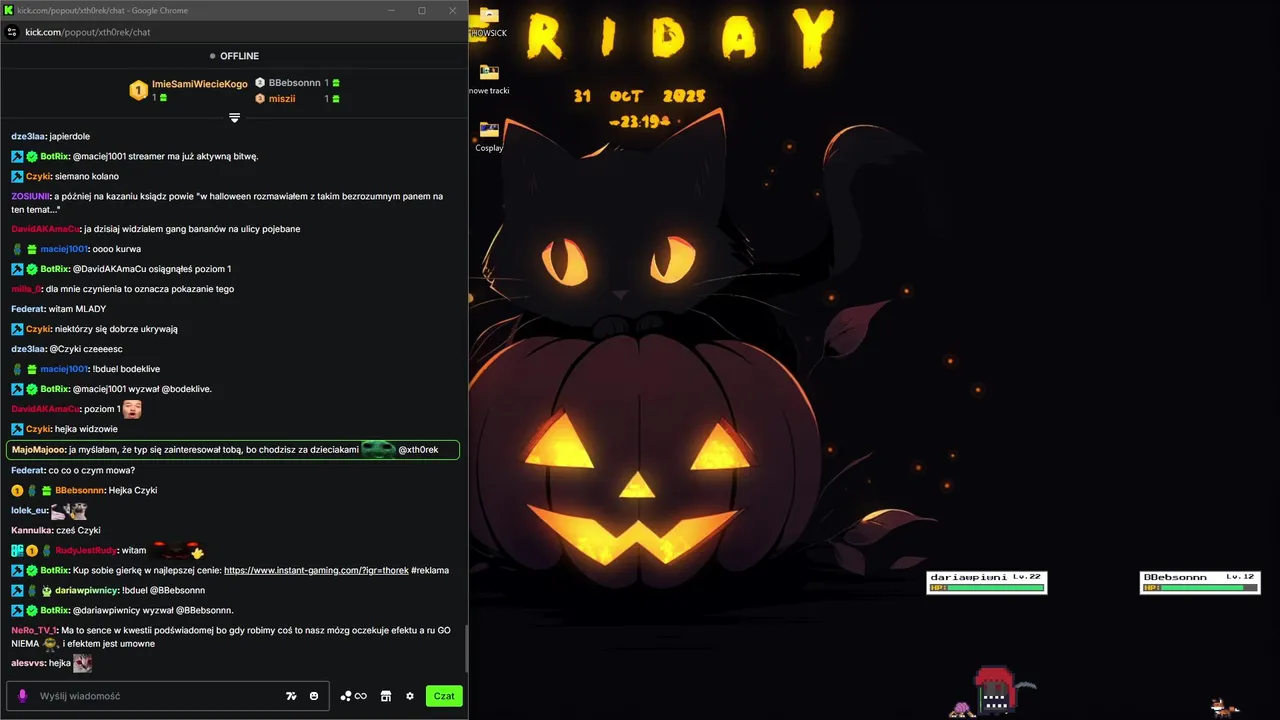Click the site information icon in address bar
This screenshot has height=720, width=1280.
tap(12, 32)
